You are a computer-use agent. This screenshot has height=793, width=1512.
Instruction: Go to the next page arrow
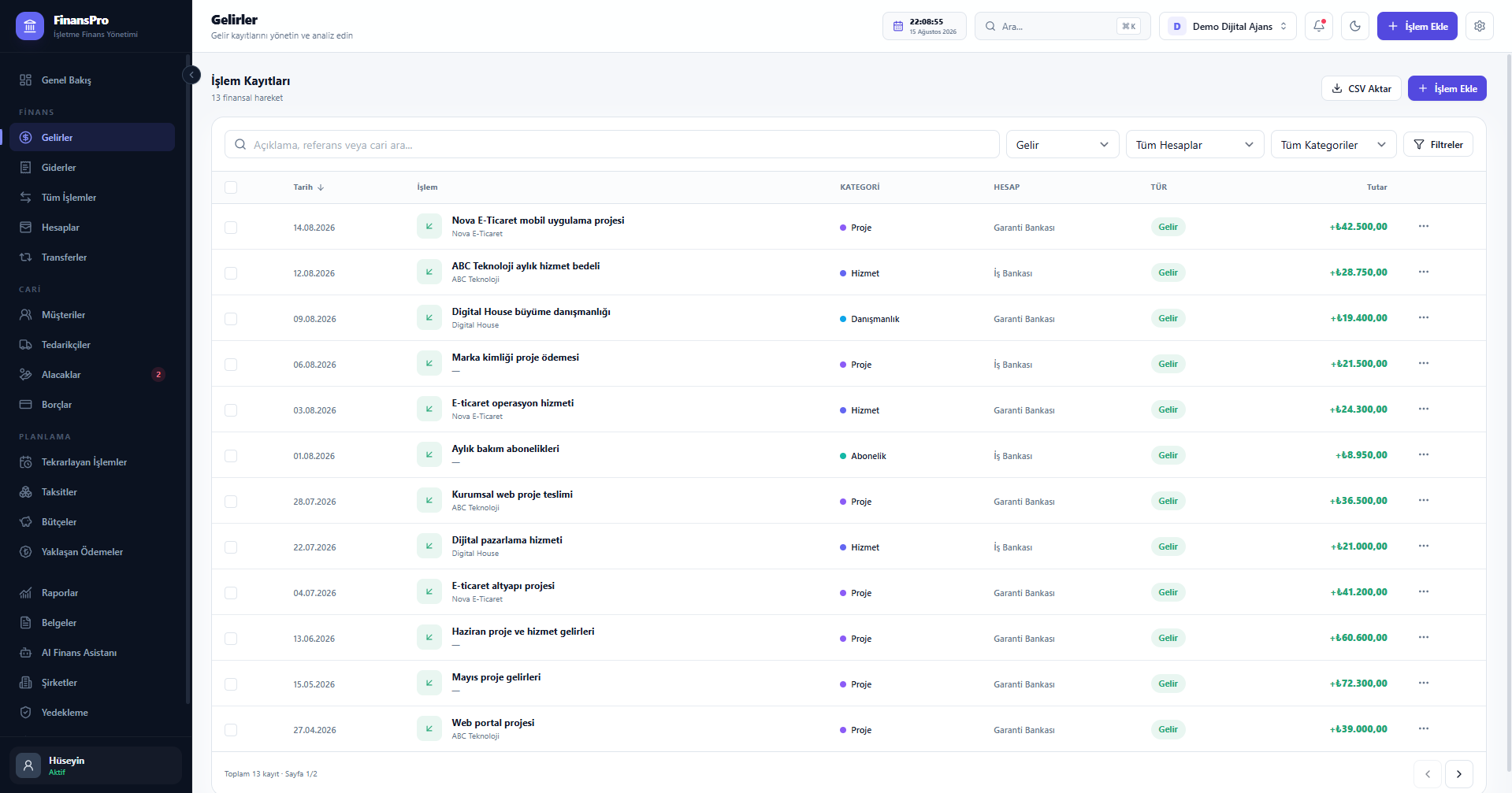1459,774
